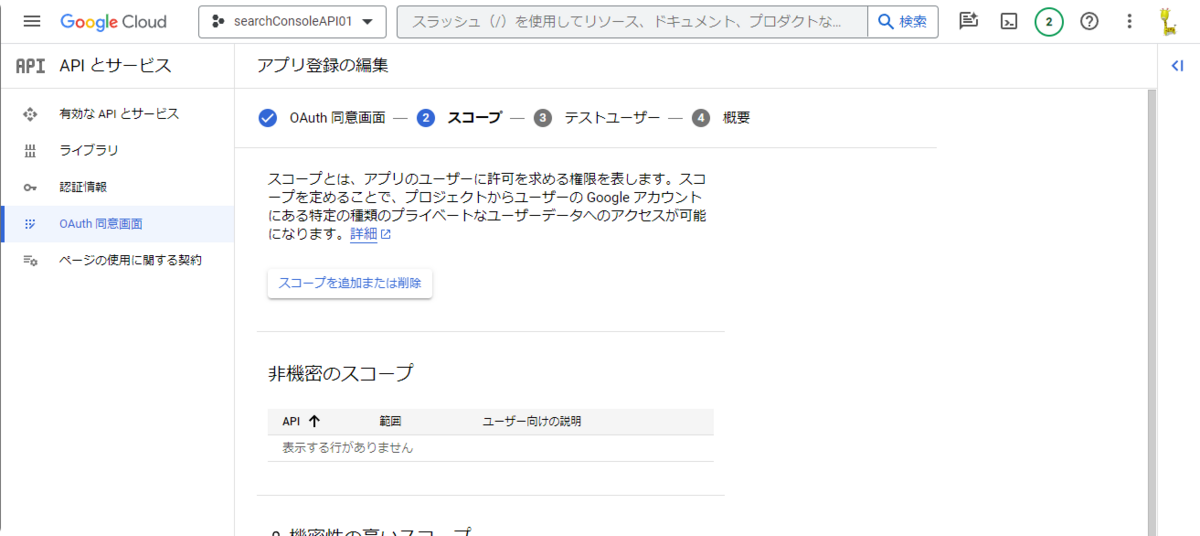This screenshot has height=536, width=1200.
Task: Select the スコープ step 2
Action: pyautogui.click(x=475, y=118)
